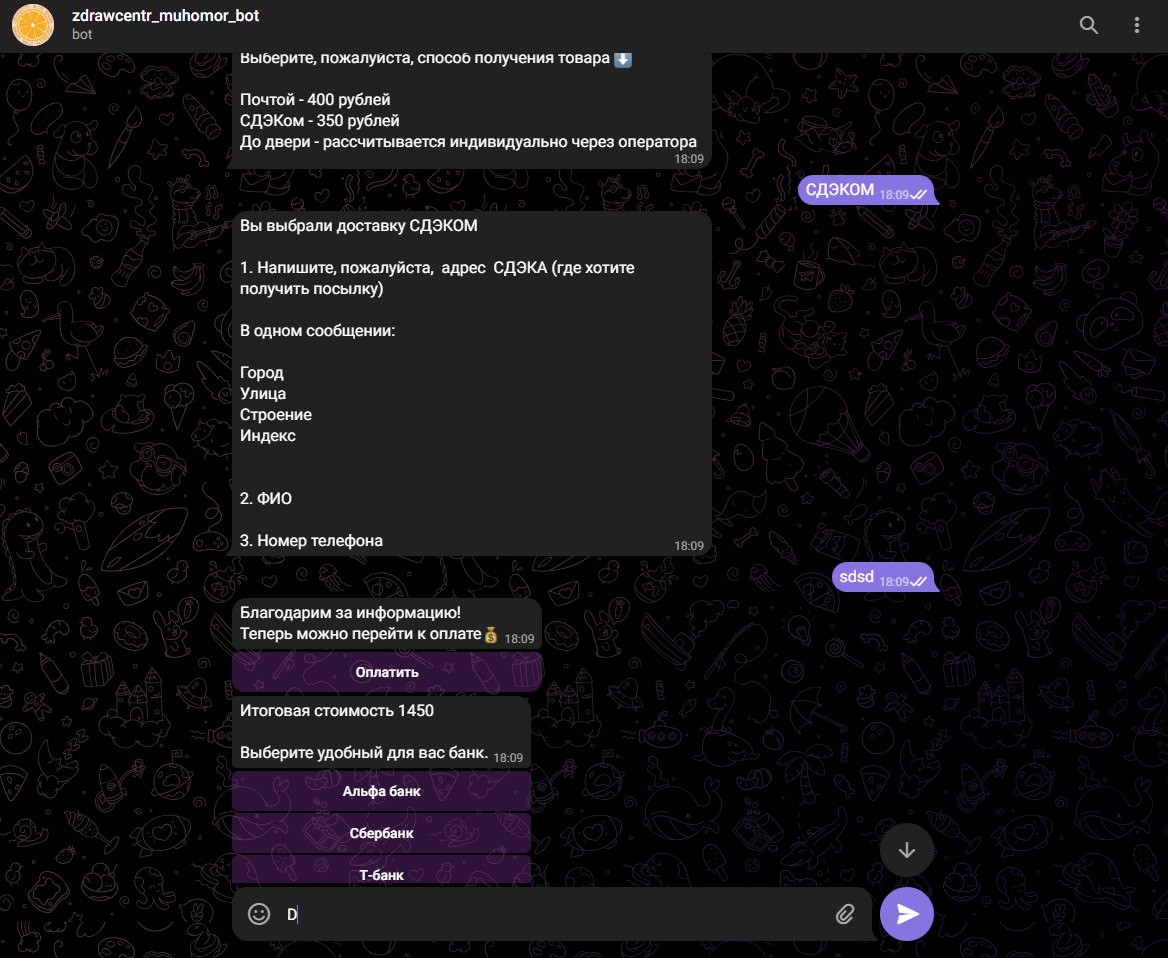Open the three-dot more options menu
Viewport: 1168px width, 958px height.
pos(1136,26)
